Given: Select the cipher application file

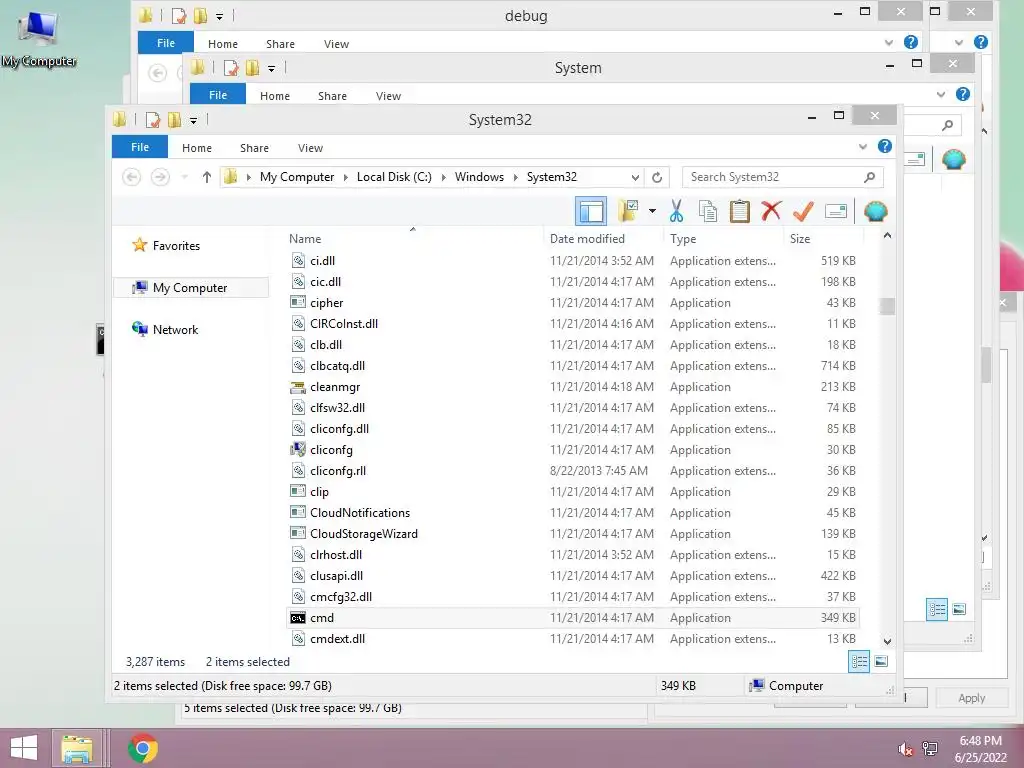Looking at the screenshot, I should tap(573, 302).
